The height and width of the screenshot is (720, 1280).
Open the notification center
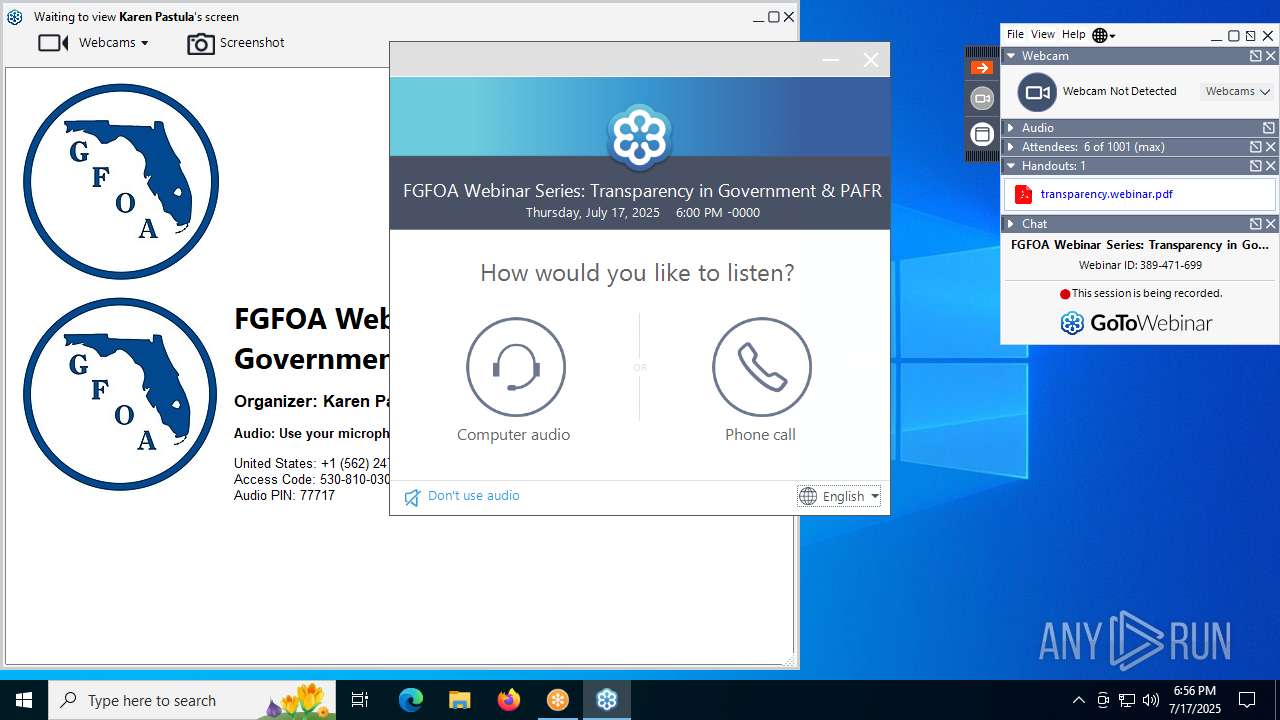pos(1247,700)
